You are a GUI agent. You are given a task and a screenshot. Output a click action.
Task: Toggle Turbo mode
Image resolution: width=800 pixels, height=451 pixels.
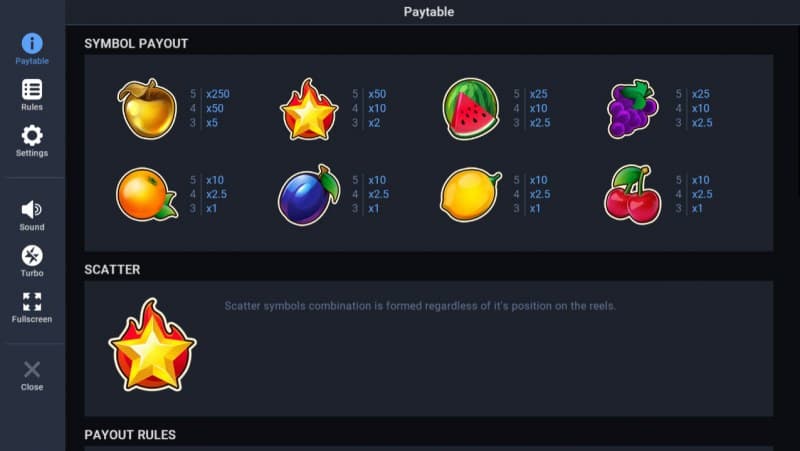[x=32, y=260]
